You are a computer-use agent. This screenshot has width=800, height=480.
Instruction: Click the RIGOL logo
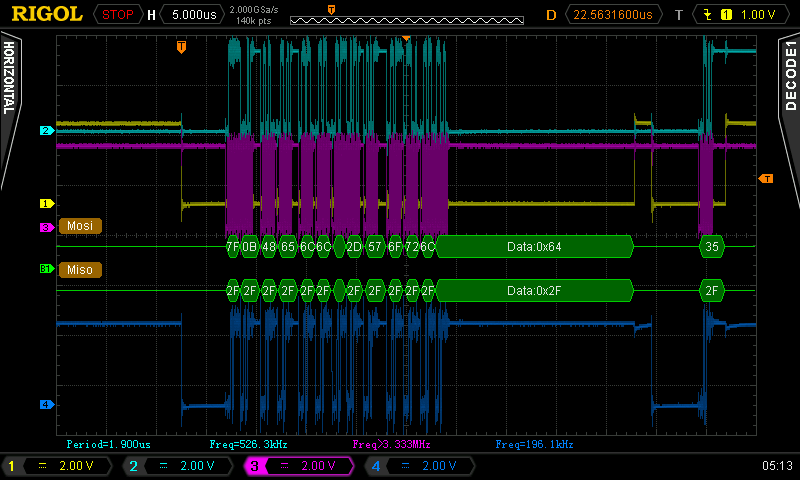coord(47,14)
